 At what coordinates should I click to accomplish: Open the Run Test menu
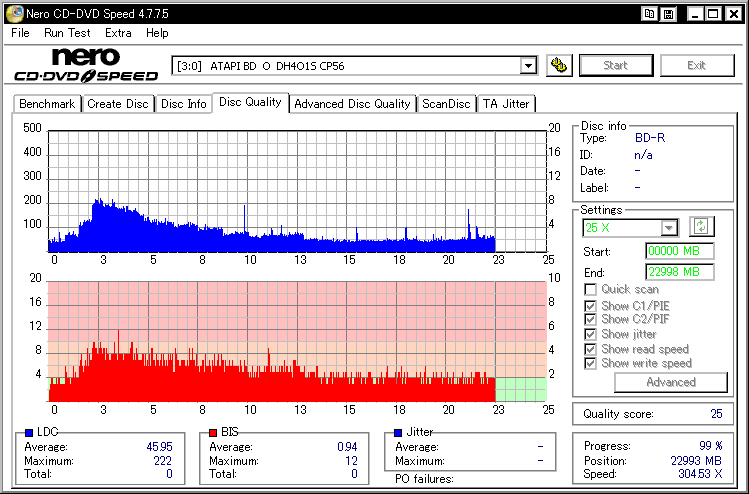click(67, 33)
